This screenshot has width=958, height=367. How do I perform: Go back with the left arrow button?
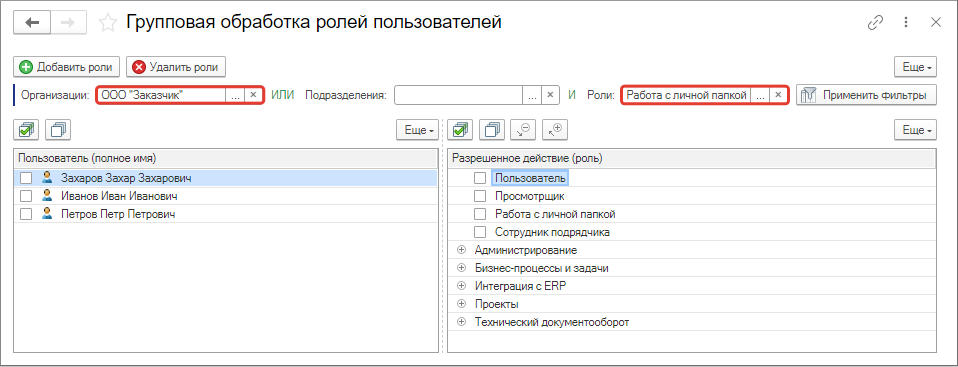33,23
